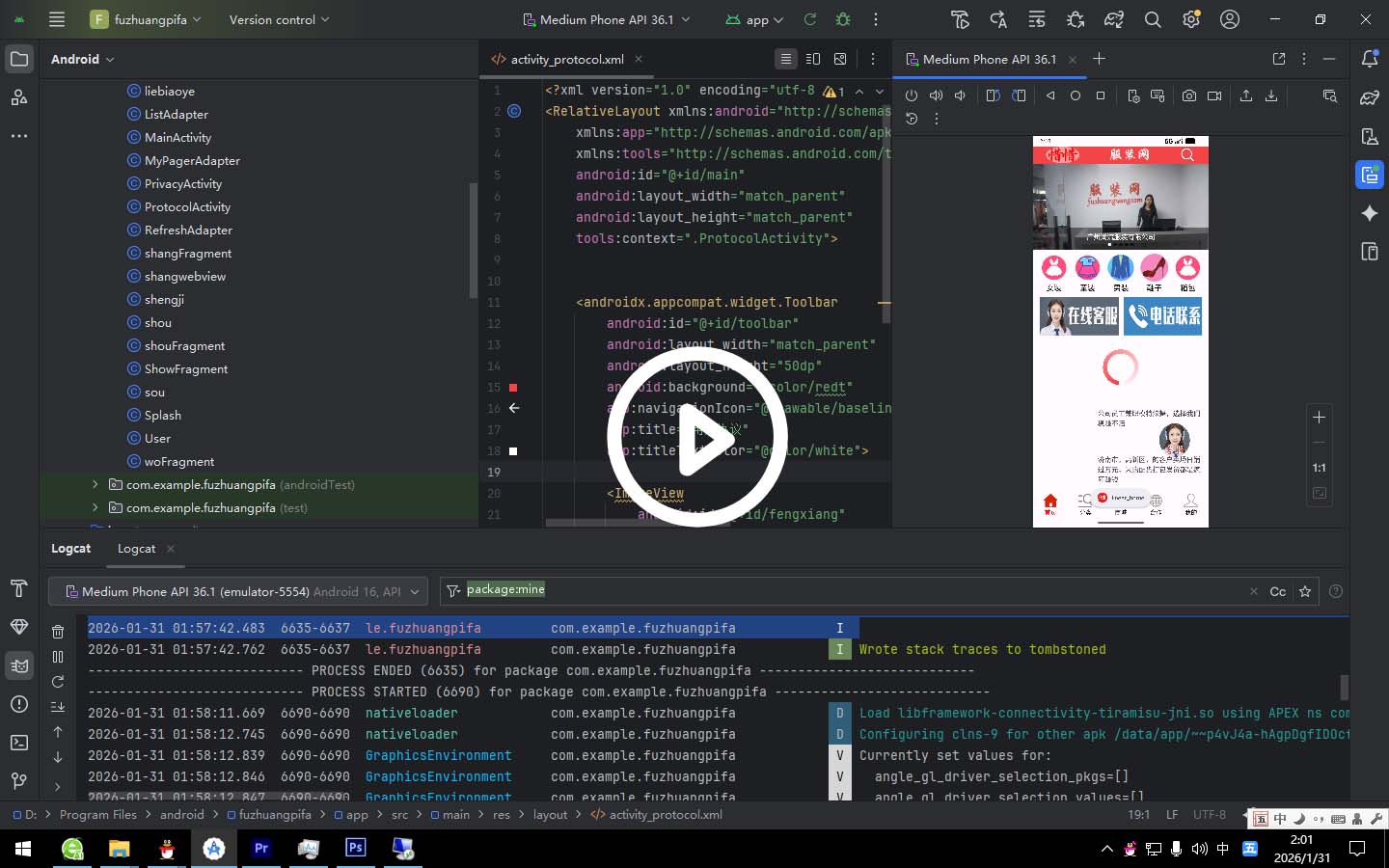Image resolution: width=1389 pixels, height=868 pixels.
Task: Open the Version control menu
Action: [279, 19]
